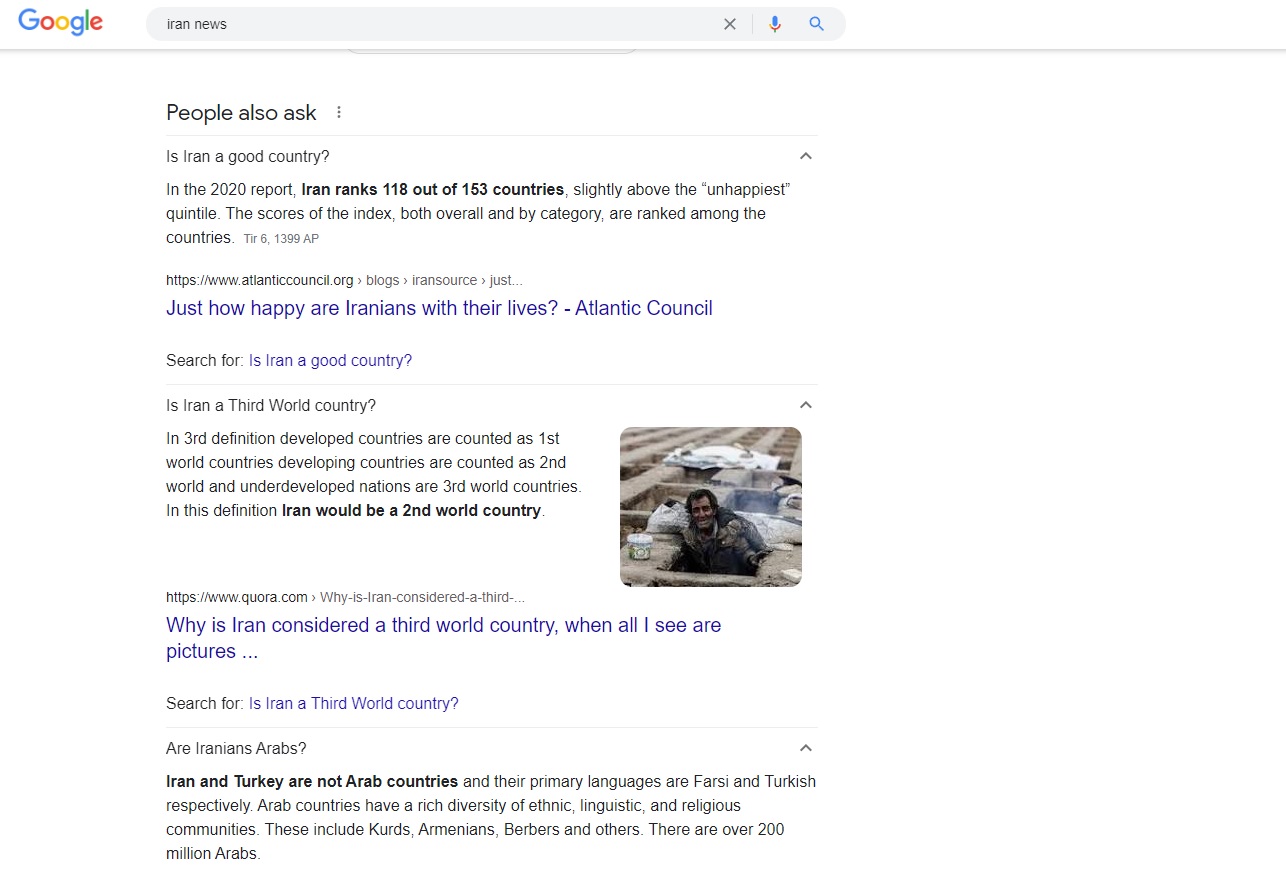The width and height of the screenshot is (1286, 873).
Task: Open the Quora link about third world country
Action: (x=443, y=638)
